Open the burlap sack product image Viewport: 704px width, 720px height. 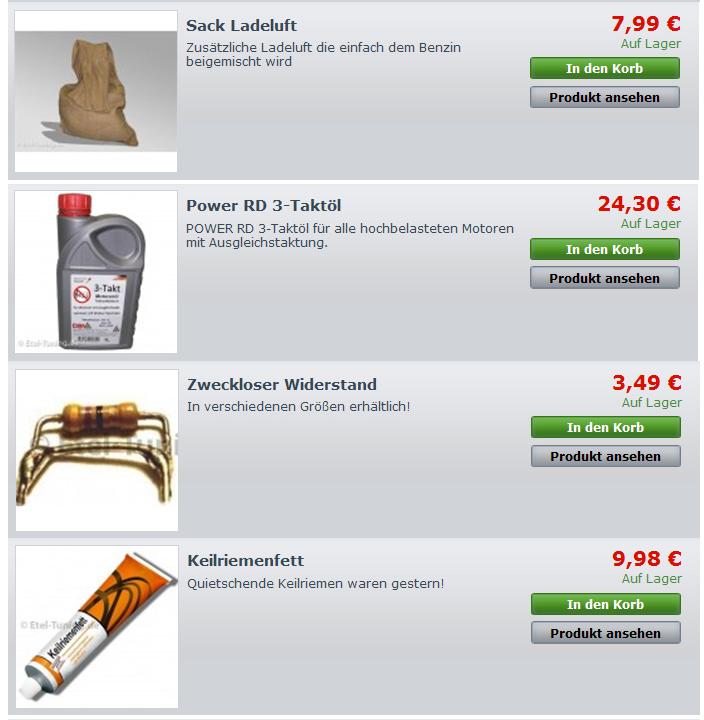tap(96, 91)
